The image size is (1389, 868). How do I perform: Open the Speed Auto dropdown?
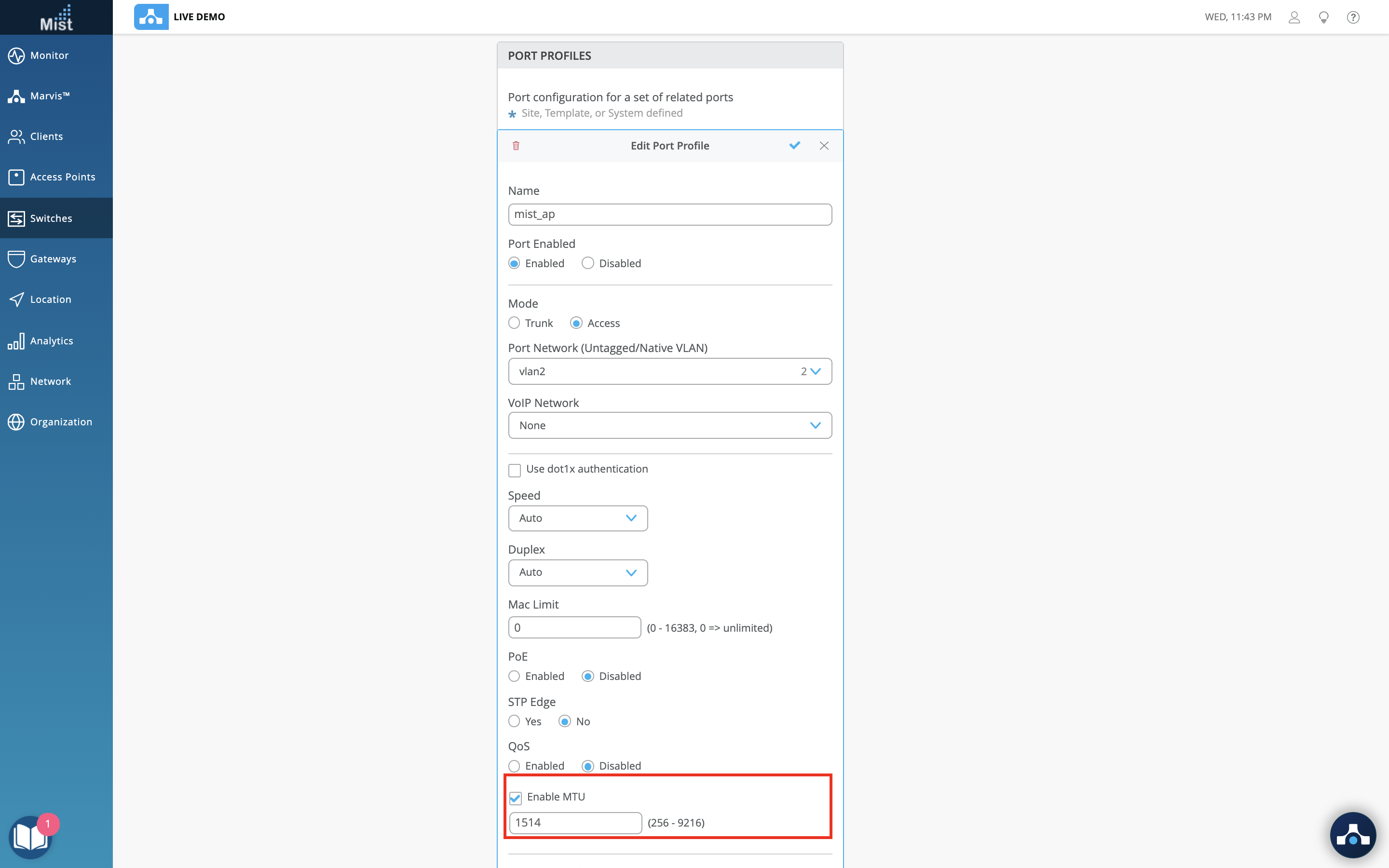[x=577, y=518]
